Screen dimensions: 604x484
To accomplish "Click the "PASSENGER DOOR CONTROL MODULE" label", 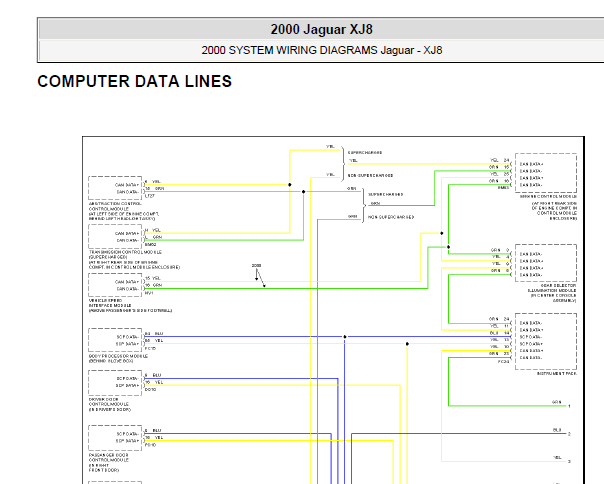I will (109, 457).
